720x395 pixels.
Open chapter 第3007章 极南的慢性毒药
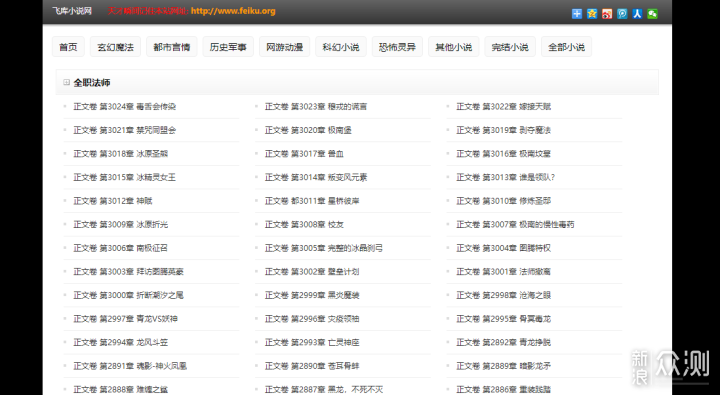coord(515,225)
